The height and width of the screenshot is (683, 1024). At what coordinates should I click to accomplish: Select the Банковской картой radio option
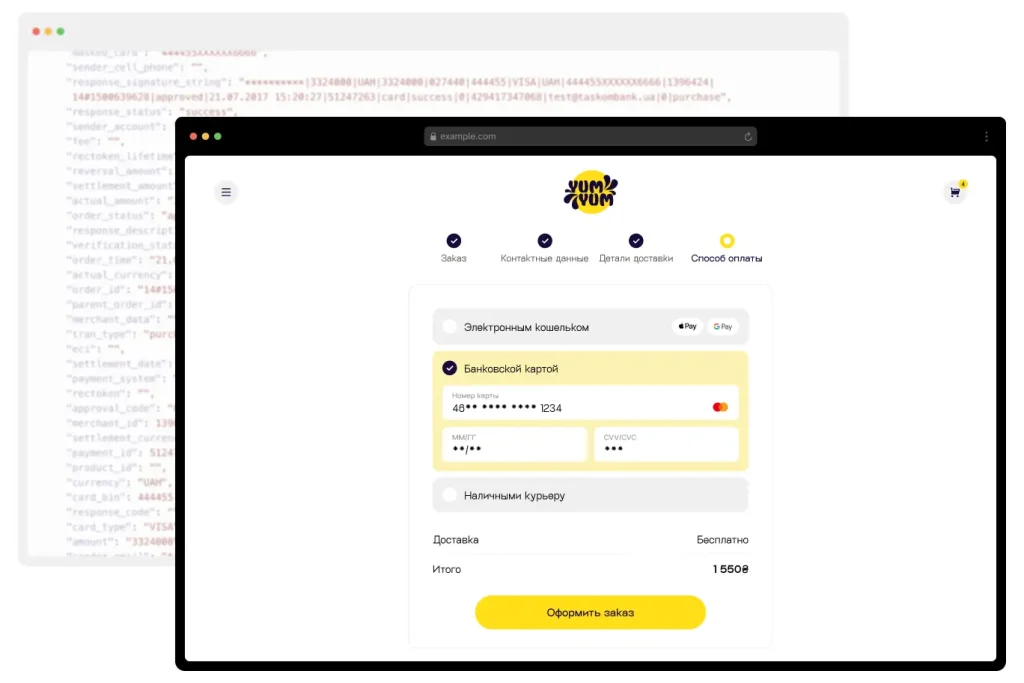point(449,368)
